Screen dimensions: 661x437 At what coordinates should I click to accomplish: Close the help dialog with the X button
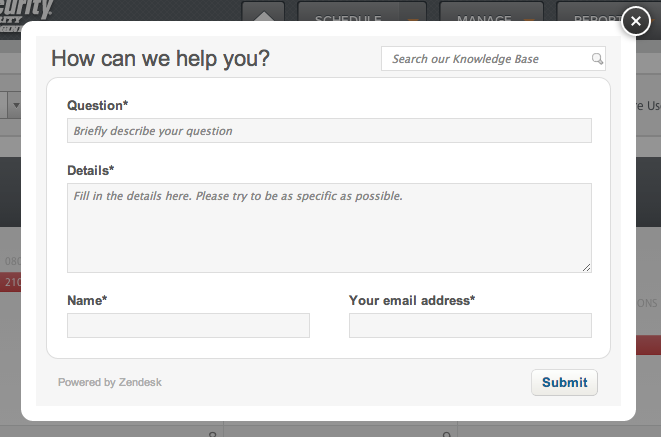click(x=636, y=21)
